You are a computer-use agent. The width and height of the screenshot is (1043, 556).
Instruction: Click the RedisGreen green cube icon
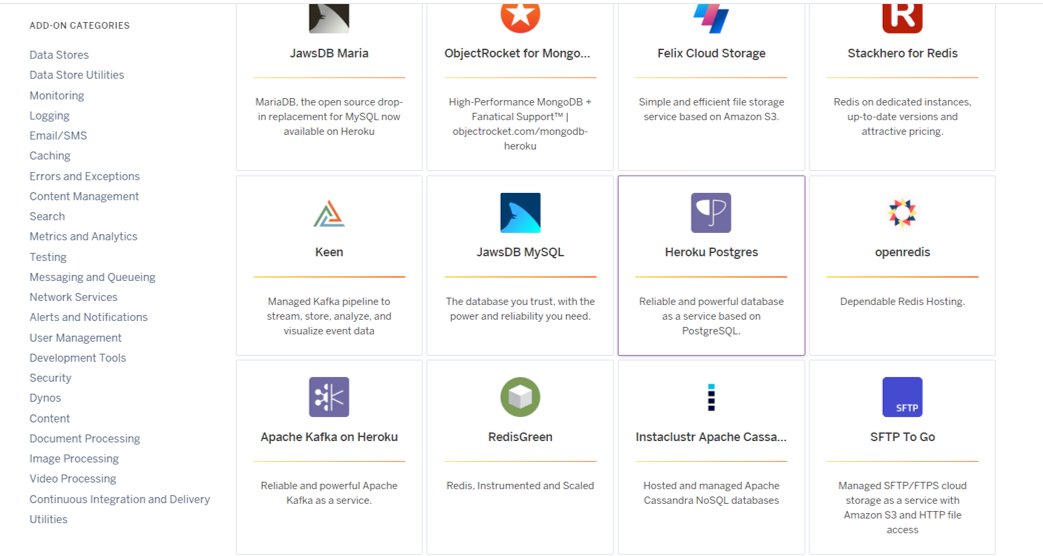coord(520,397)
